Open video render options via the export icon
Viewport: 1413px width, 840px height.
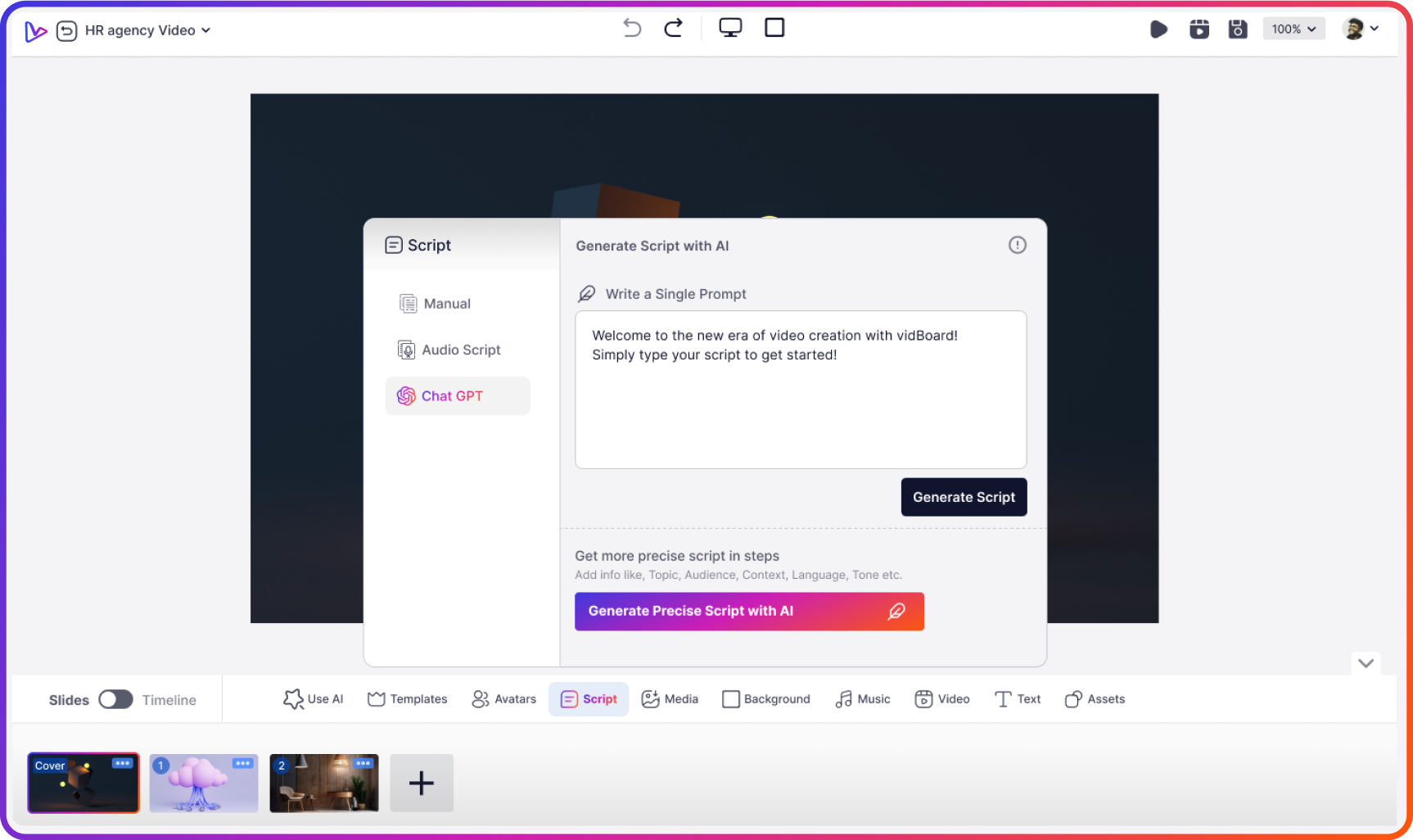(1199, 28)
